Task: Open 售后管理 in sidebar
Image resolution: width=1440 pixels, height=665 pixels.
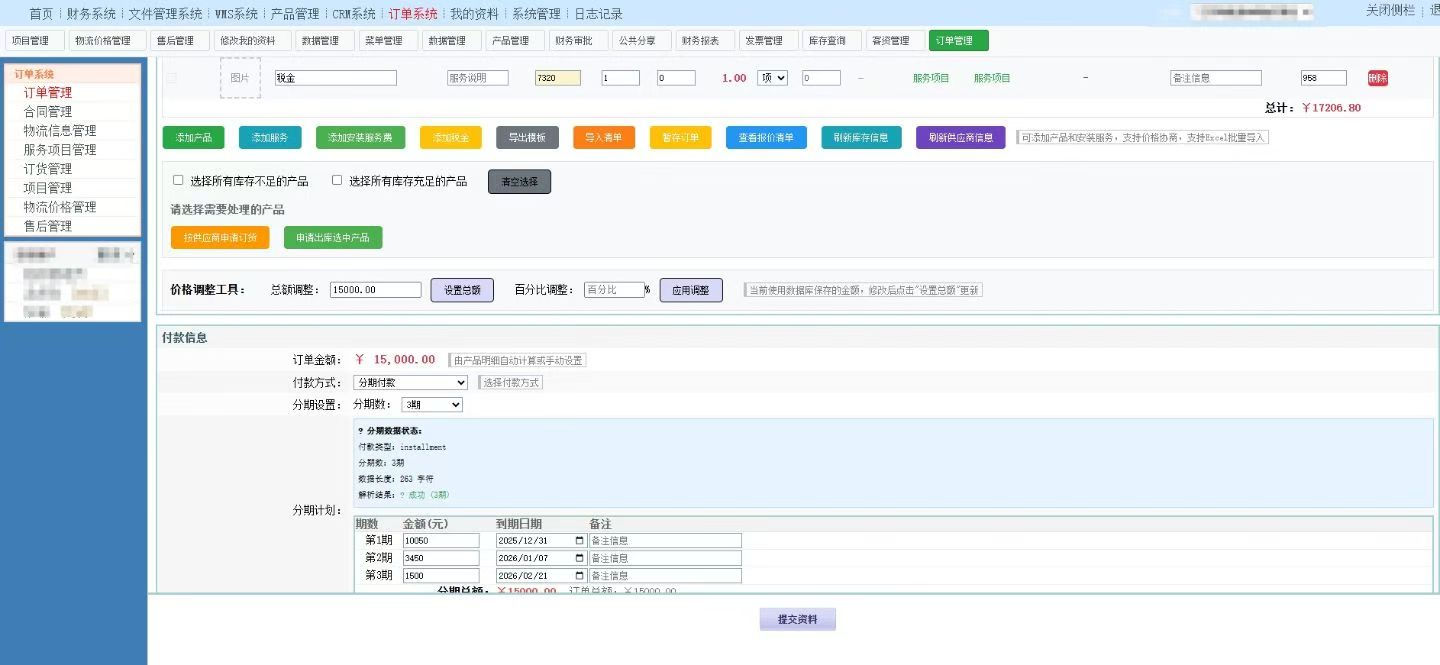Action: [x=48, y=226]
